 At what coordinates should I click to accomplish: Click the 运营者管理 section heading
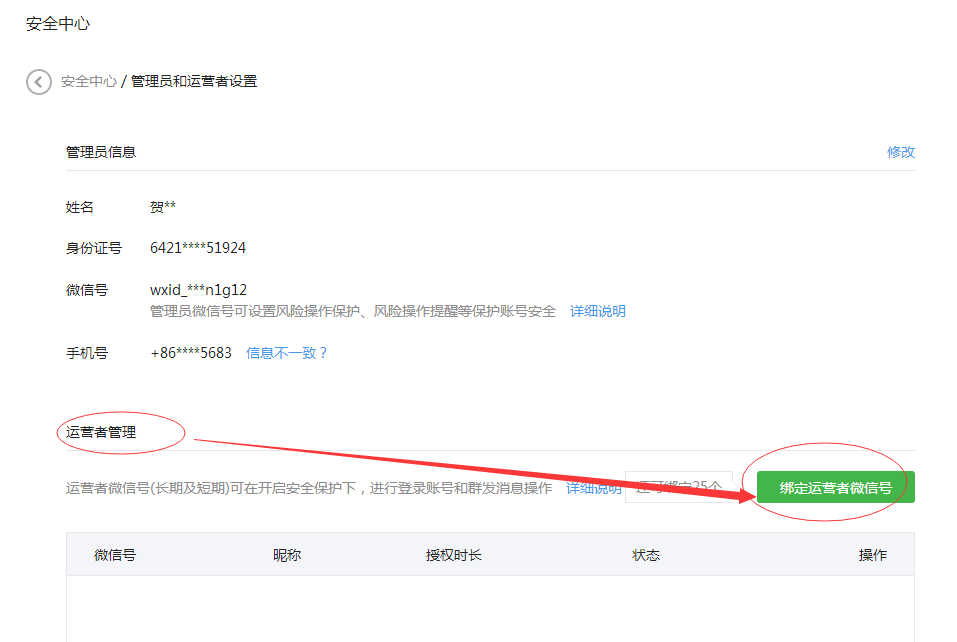coord(101,433)
